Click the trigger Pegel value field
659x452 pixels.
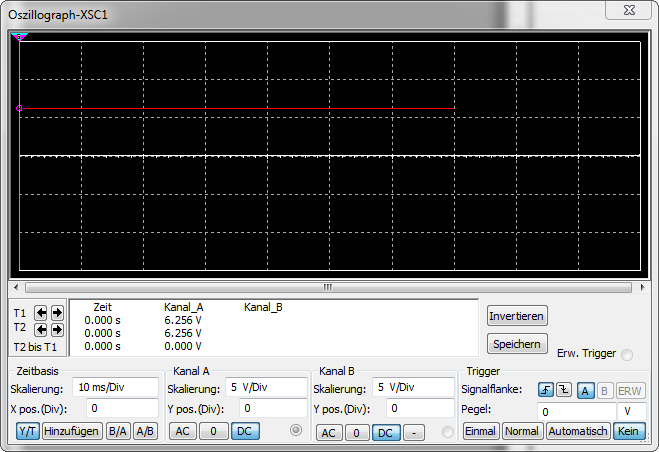pyautogui.click(x=577, y=411)
